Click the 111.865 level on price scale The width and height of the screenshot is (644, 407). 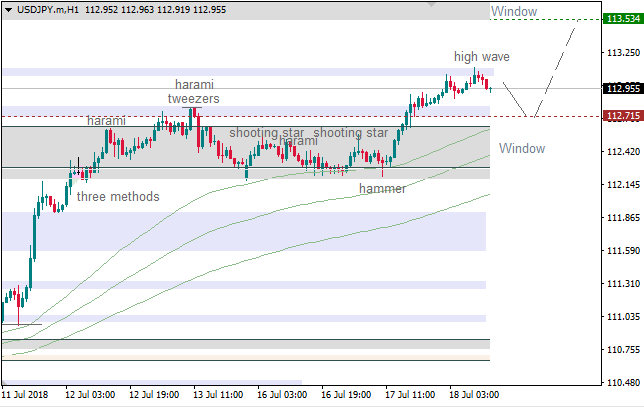click(x=622, y=218)
